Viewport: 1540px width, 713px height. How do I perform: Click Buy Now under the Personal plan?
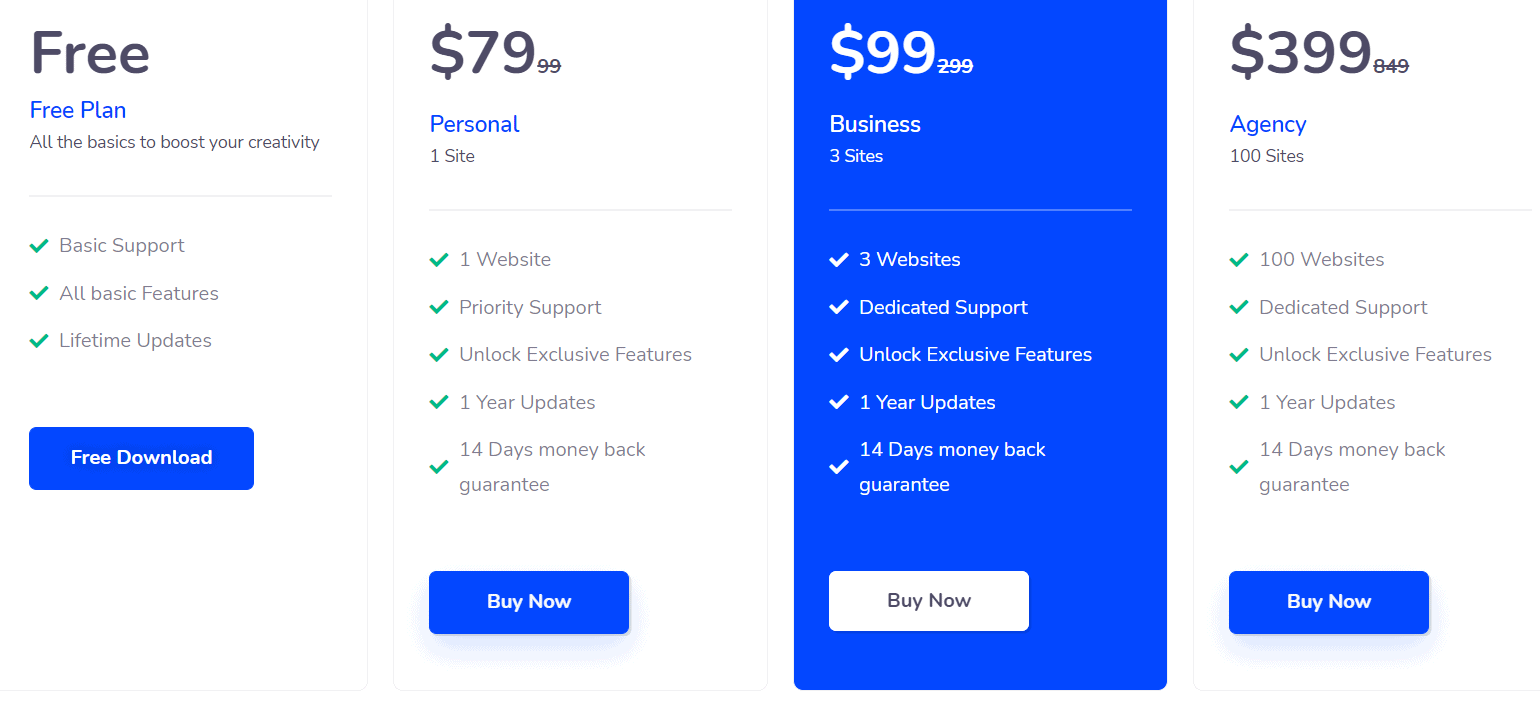tap(529, 601)
